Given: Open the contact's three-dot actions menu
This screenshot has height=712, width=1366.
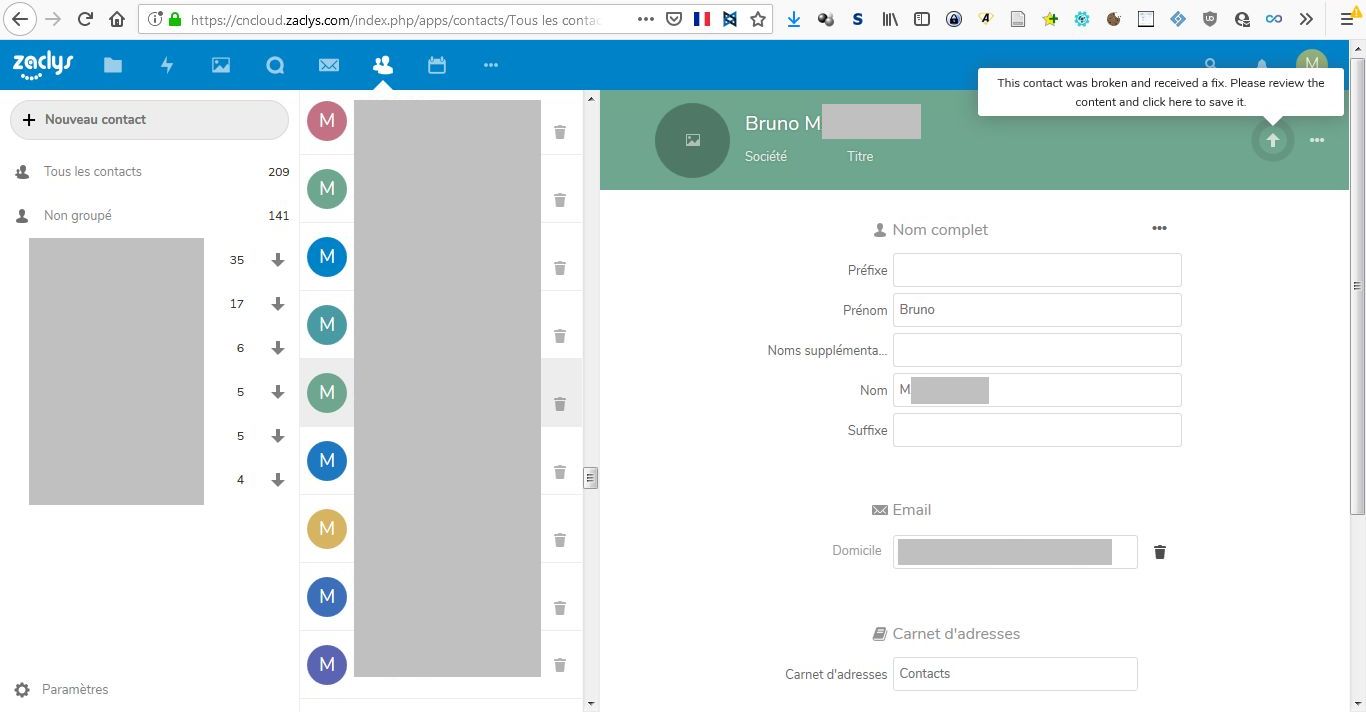Looking at the screenshot, I should (1317, 140).
